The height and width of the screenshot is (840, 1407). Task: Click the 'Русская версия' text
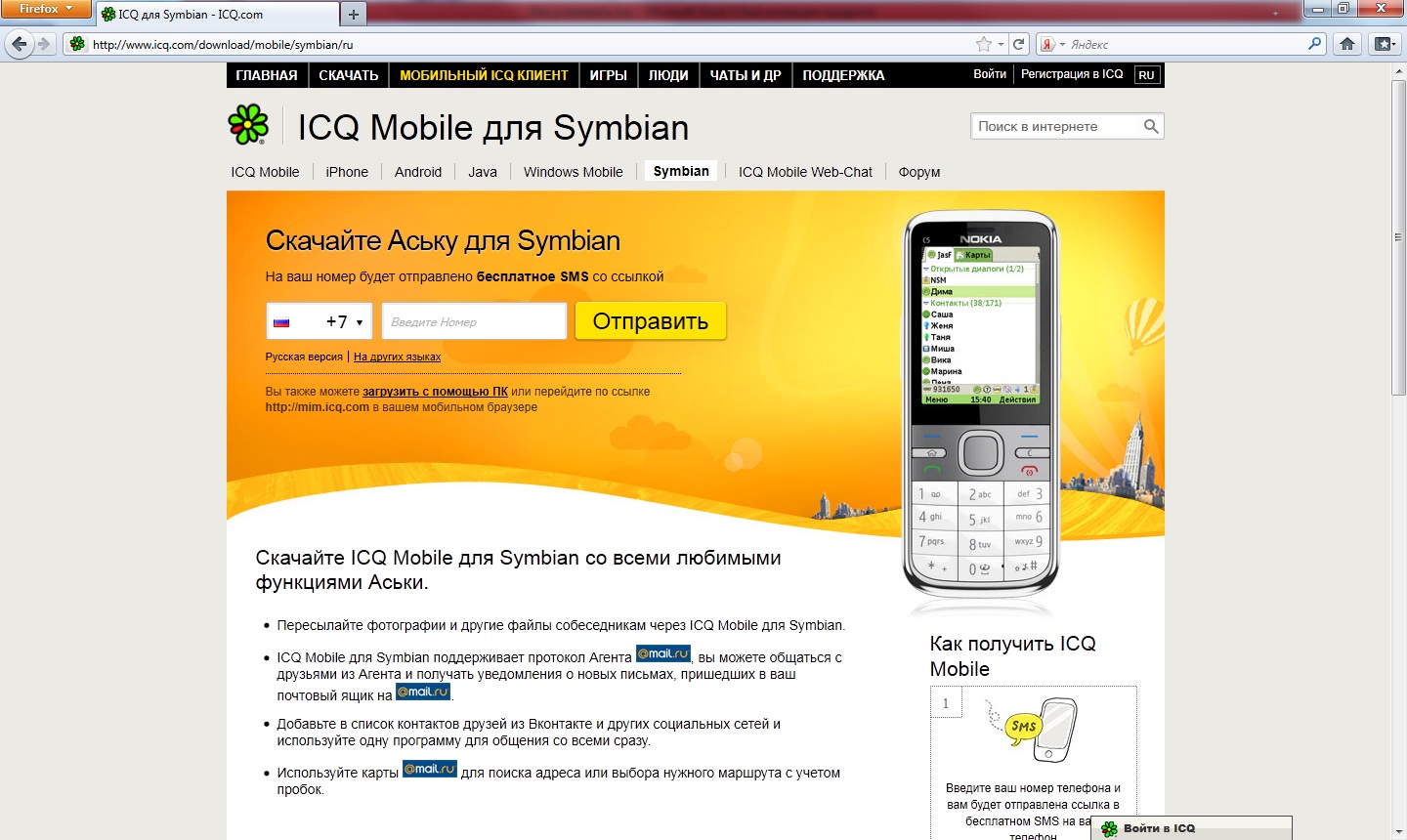304,357
